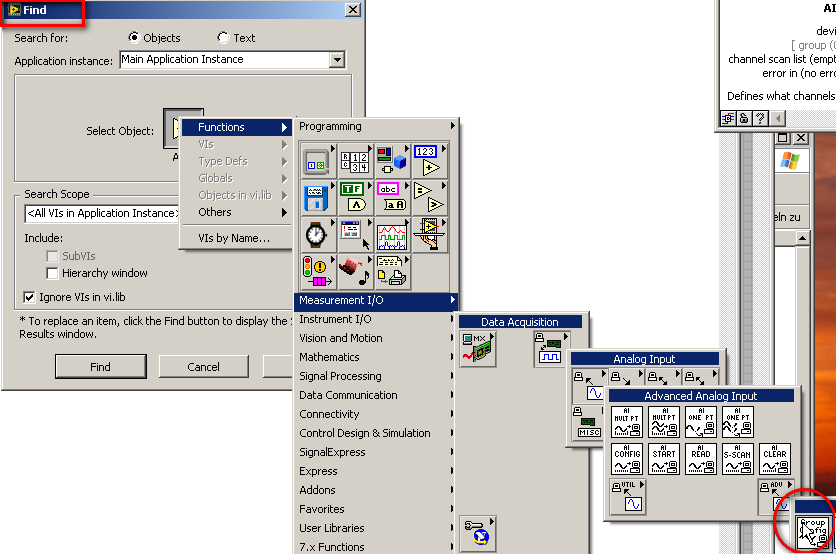Close the Find dialog
The image size is (836, 554).
coord(352,10)
